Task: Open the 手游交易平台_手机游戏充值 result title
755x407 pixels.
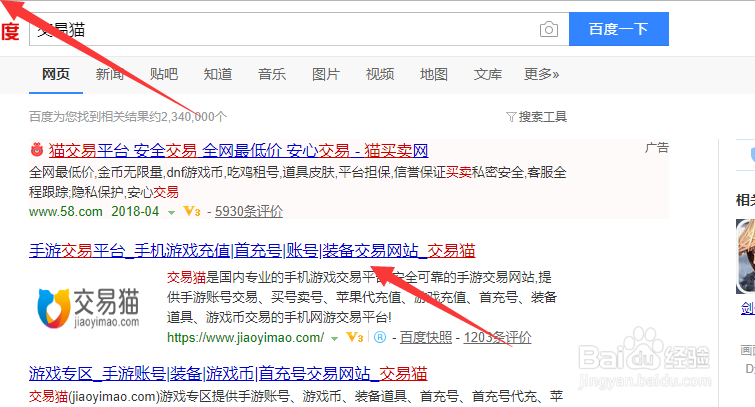Action: [x=252, y=251]
